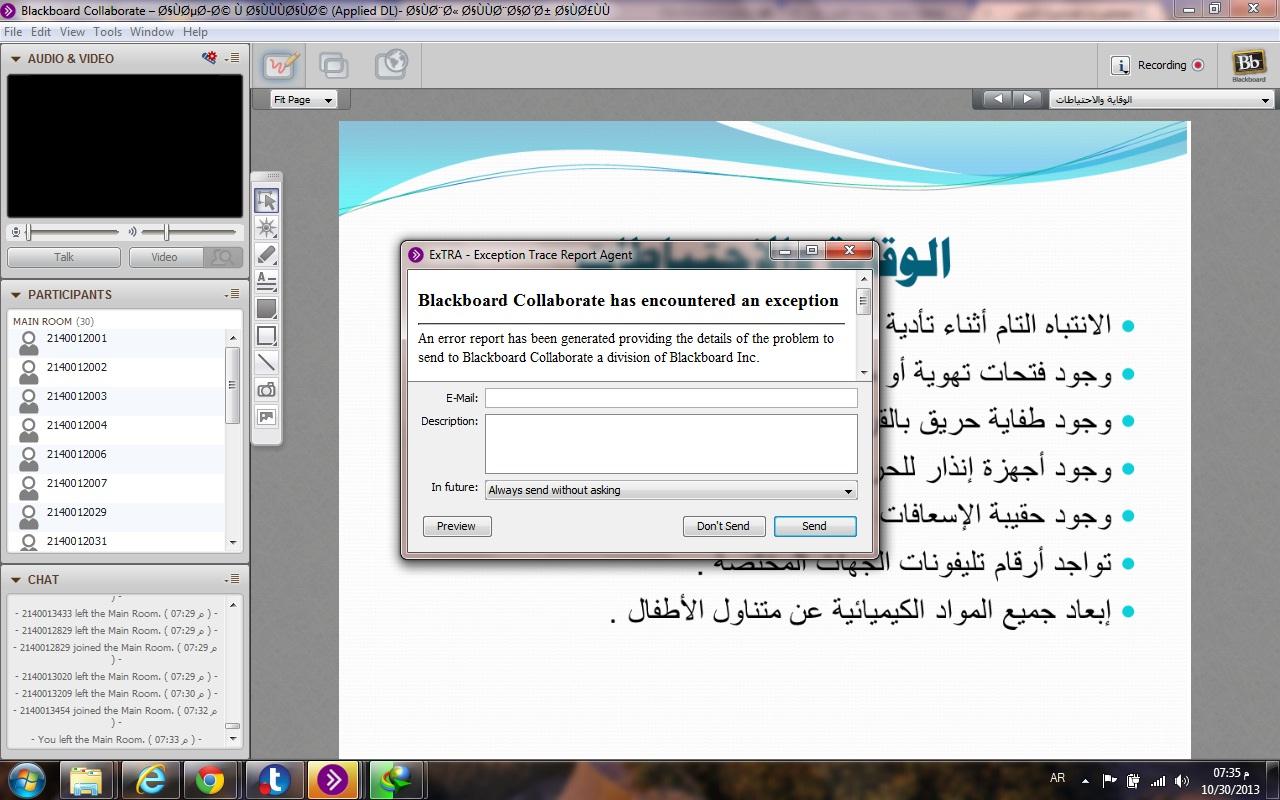The image size is (1280, 800).
Task: Collapse the Participants panel
Action: [15, 295]
